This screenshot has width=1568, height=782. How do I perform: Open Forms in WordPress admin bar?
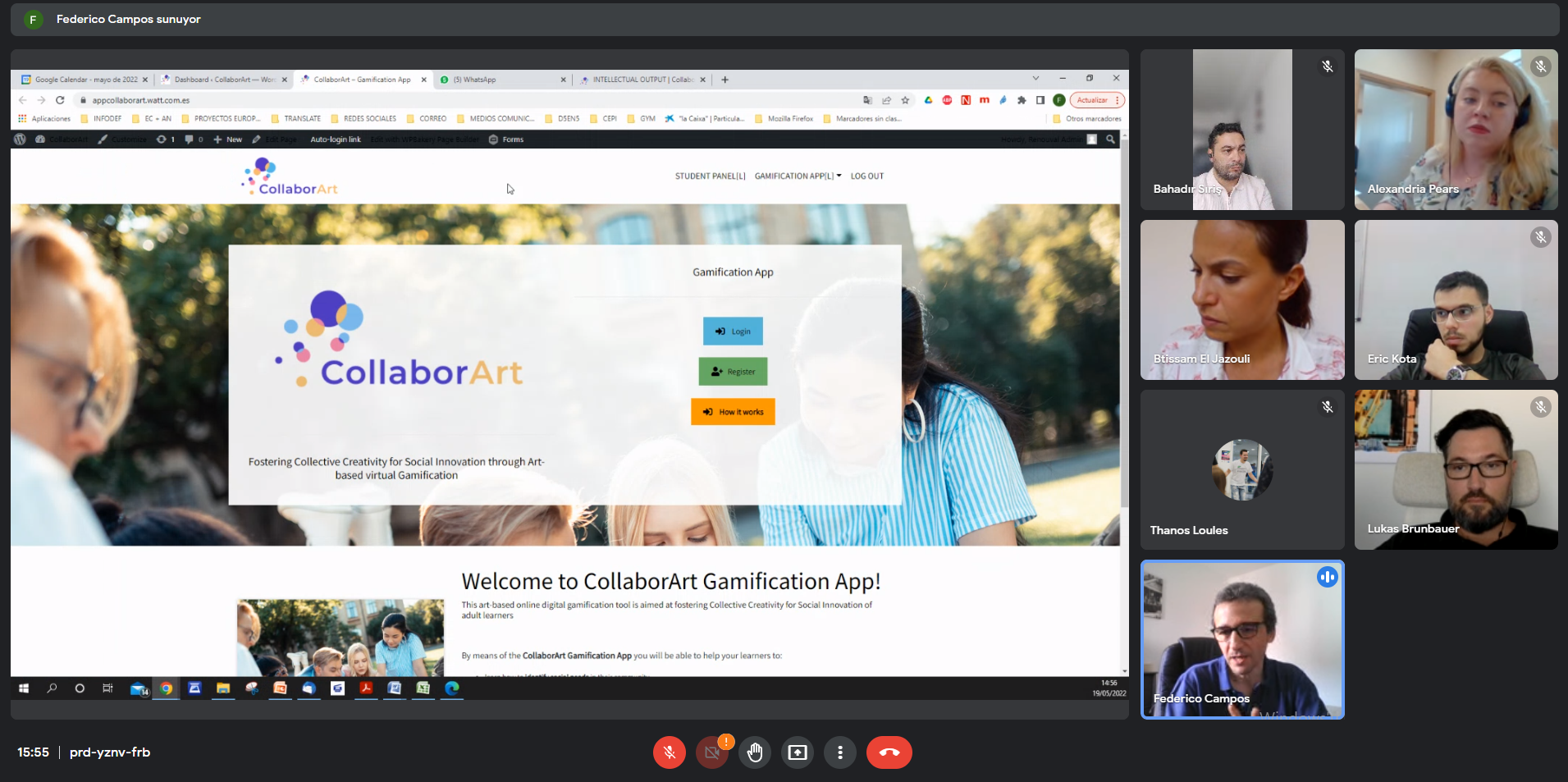[x=506, y=139]
